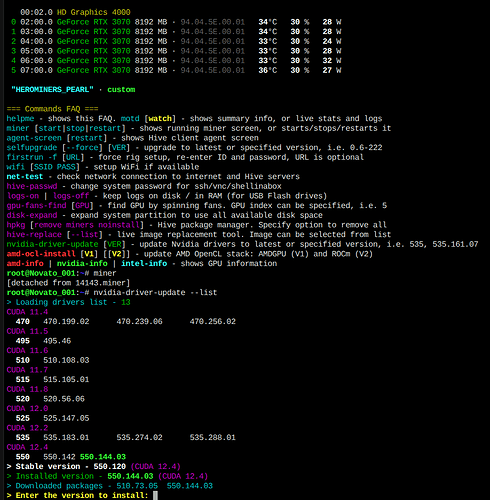The image size is (490, 500).
Task: Click driver version 535.183.01
Action: point(66,437)
